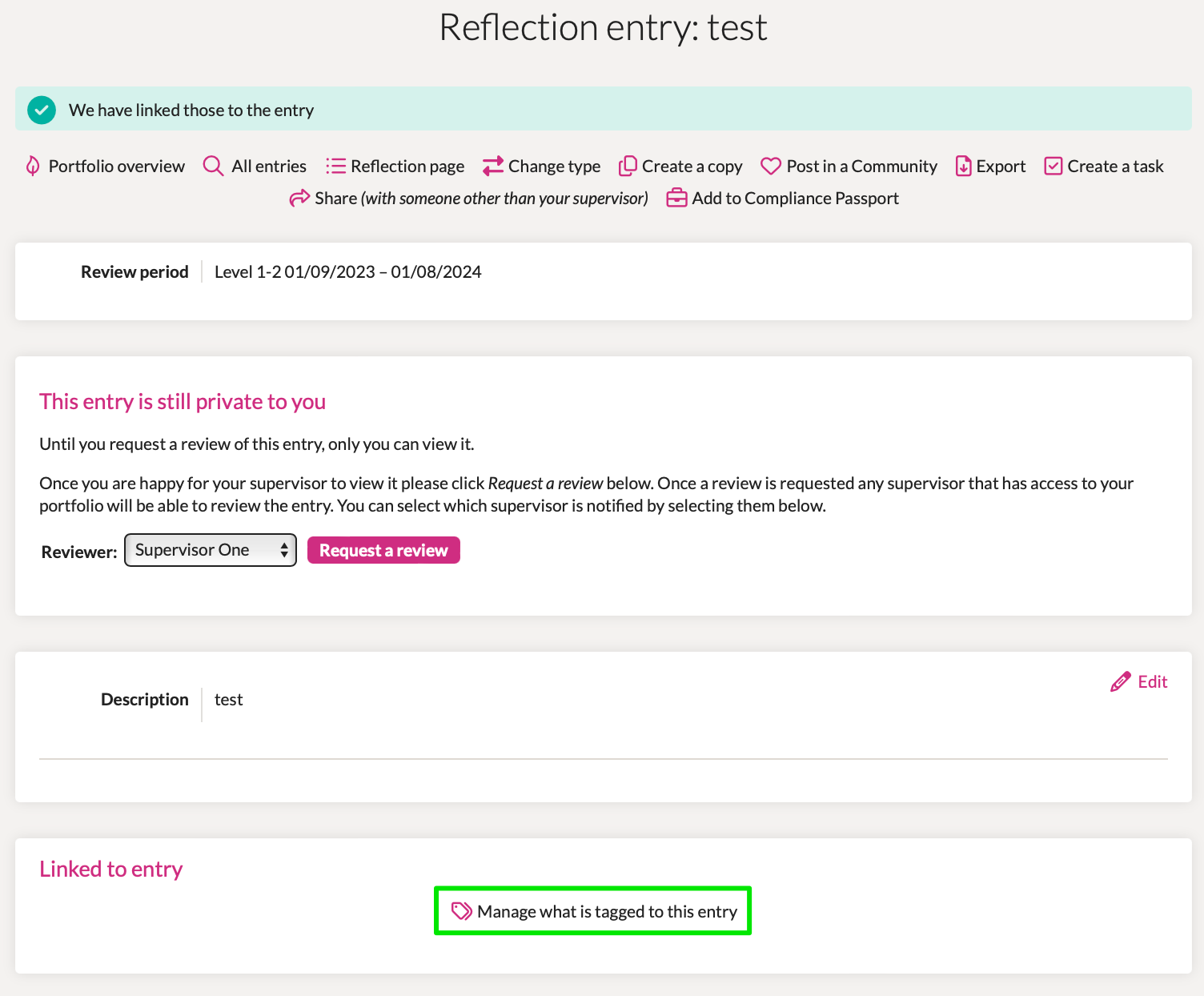Viewport: 1204px width, 996px height.
Task: Click the pencil icon beside Edit
Action: coord(1121,681)
